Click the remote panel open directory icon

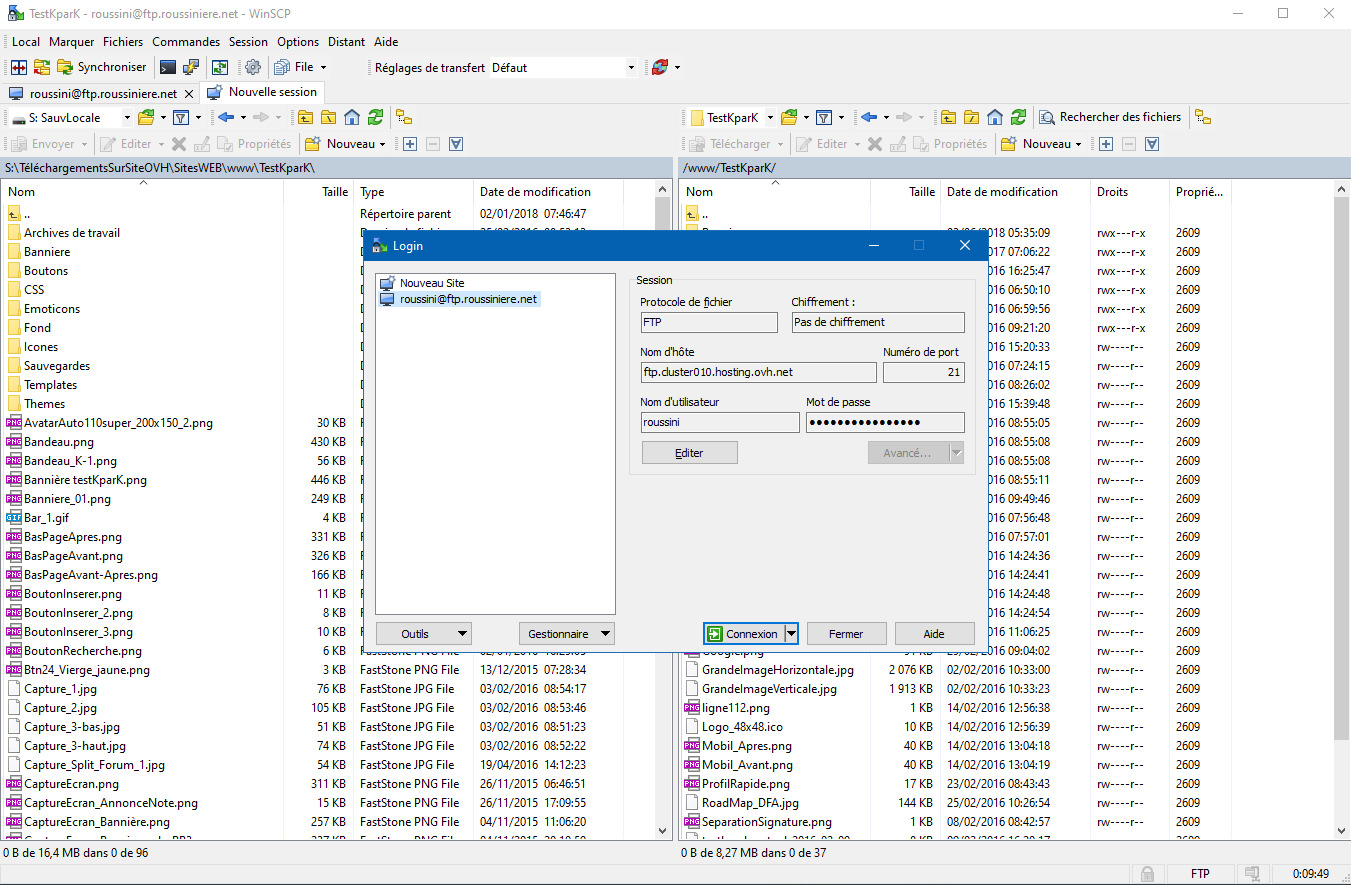[x=789, y=117]
